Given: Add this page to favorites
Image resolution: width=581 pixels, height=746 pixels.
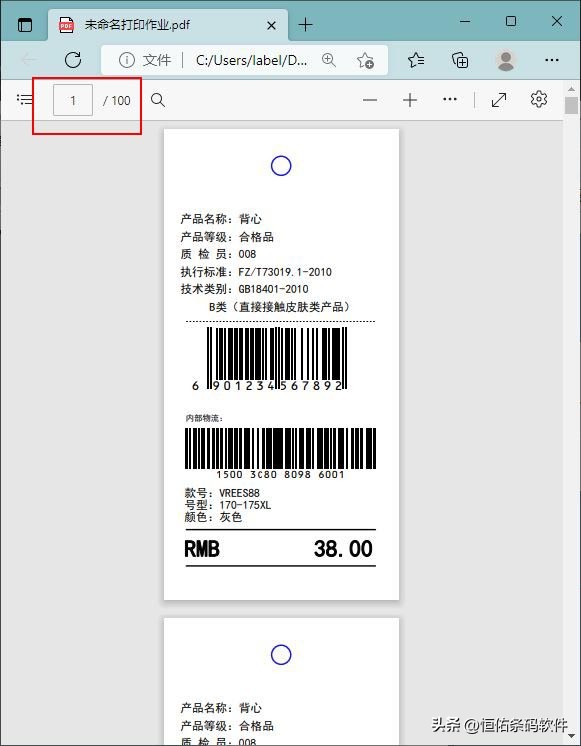Looking at the screenshot, I should pos(365,60).
